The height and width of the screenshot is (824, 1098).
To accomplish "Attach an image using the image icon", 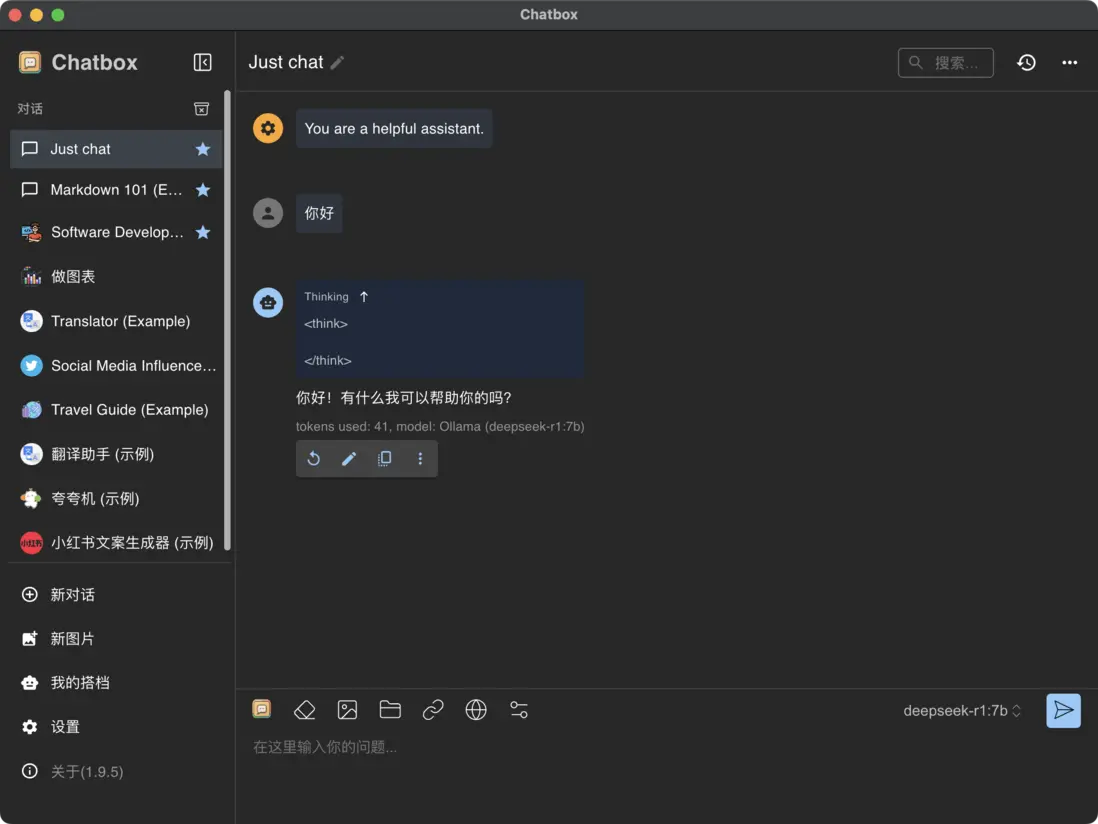I will click(347, 709).
